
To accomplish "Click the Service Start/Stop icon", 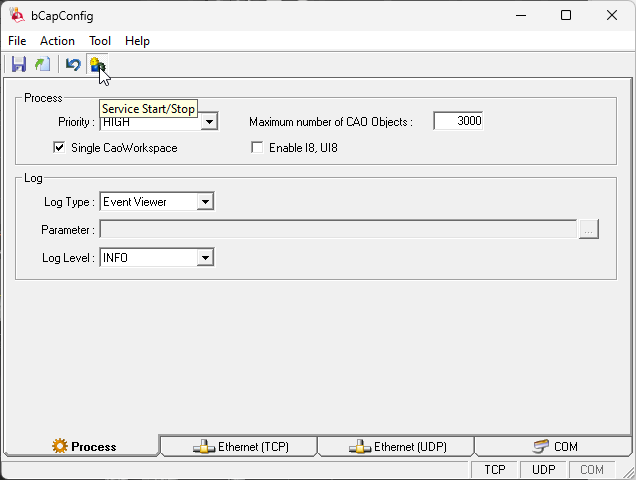I will (96, 65).
